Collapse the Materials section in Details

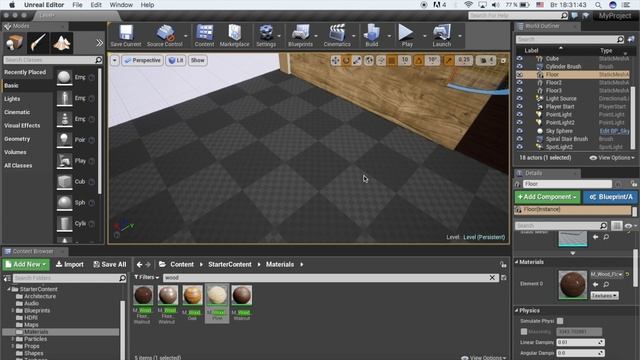click(517, 262)
